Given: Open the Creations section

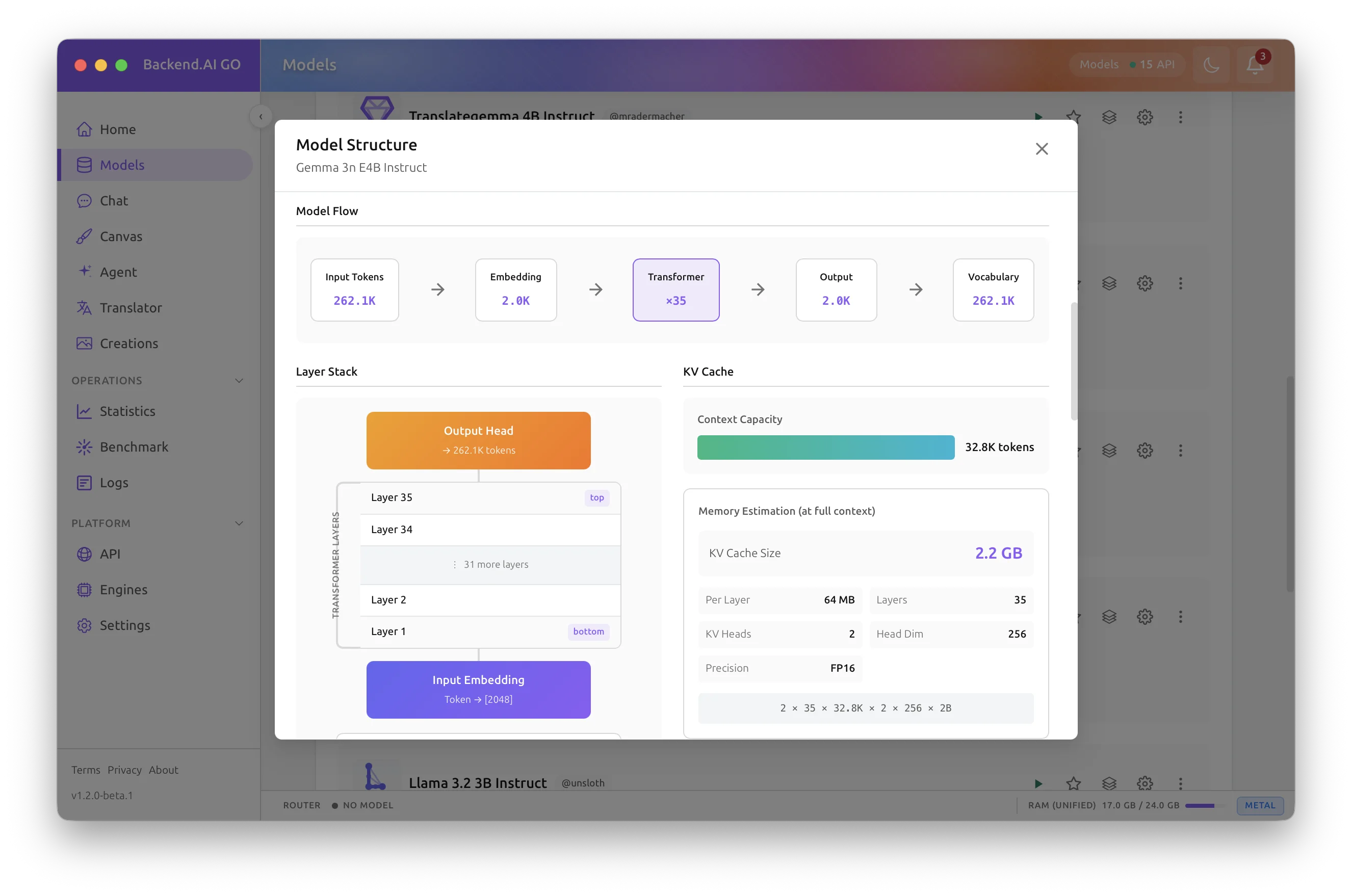Looking at the screenshot, I should 128,344.
